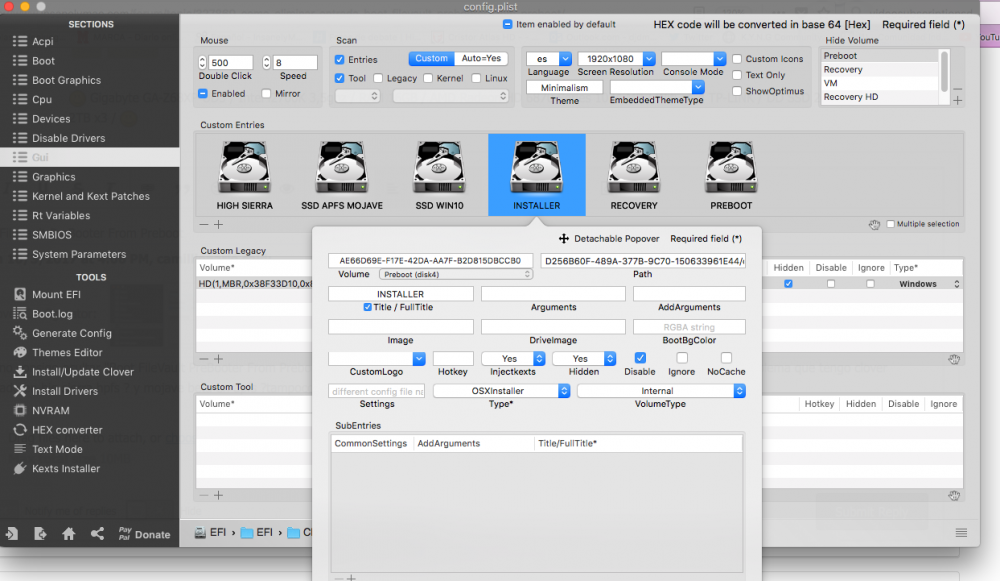Open the Volume Preboot (disk4) dropdown

pyautogui.click(x=455, y=274)
